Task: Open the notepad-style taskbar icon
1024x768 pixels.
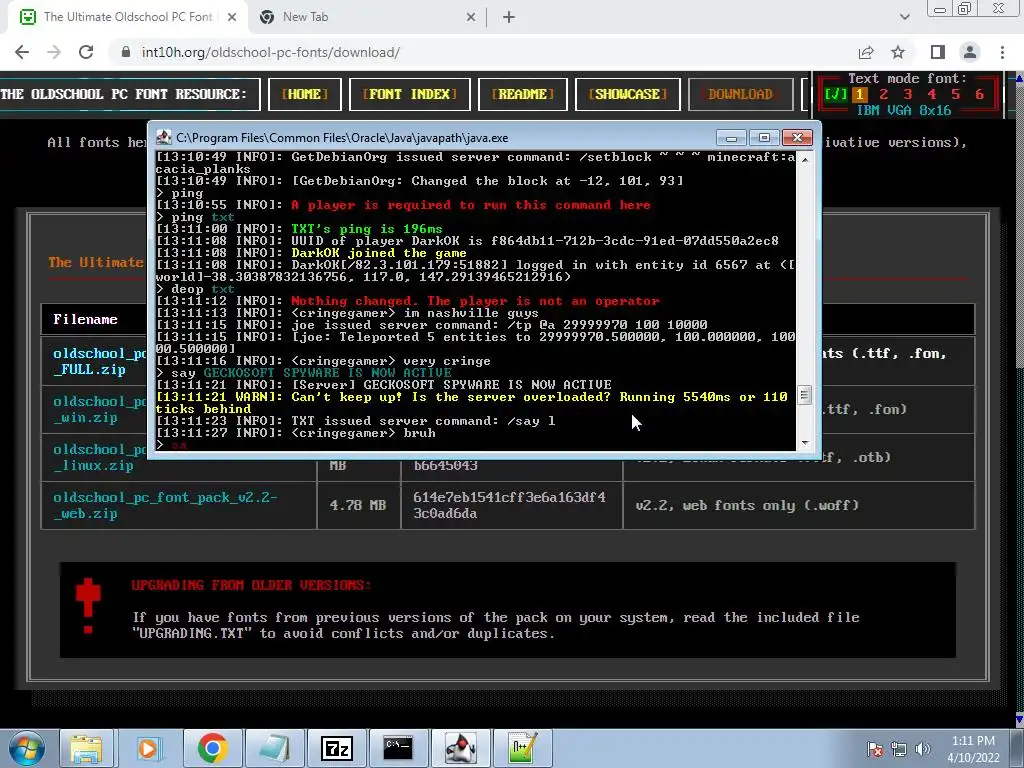Action: (275, 748)
